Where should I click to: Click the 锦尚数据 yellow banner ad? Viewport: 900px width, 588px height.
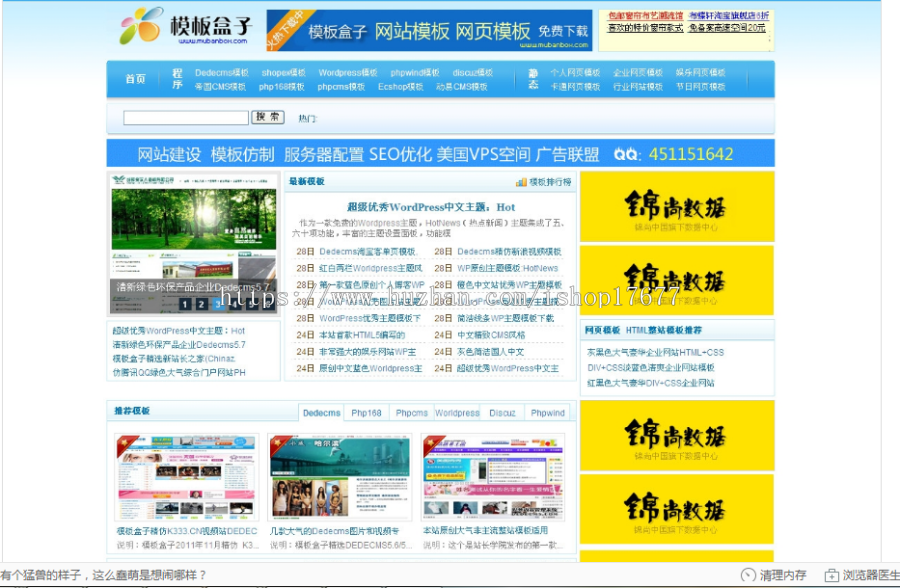point(676,205)
